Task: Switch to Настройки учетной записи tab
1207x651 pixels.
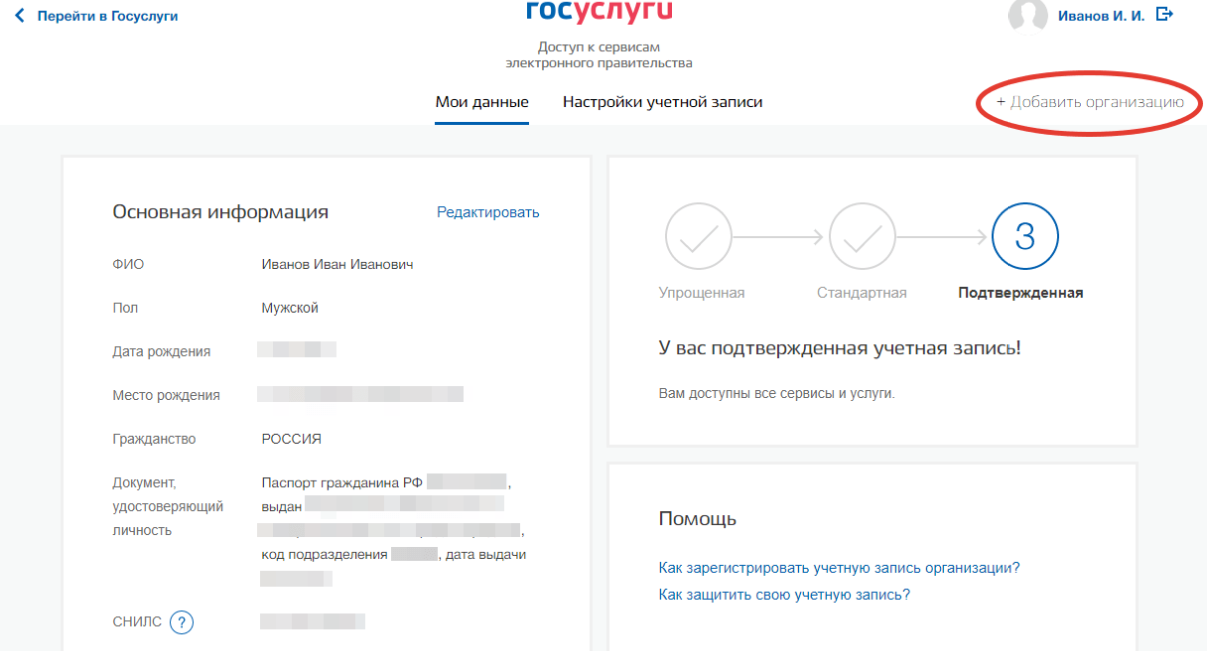Action: (x=663, y=102)
